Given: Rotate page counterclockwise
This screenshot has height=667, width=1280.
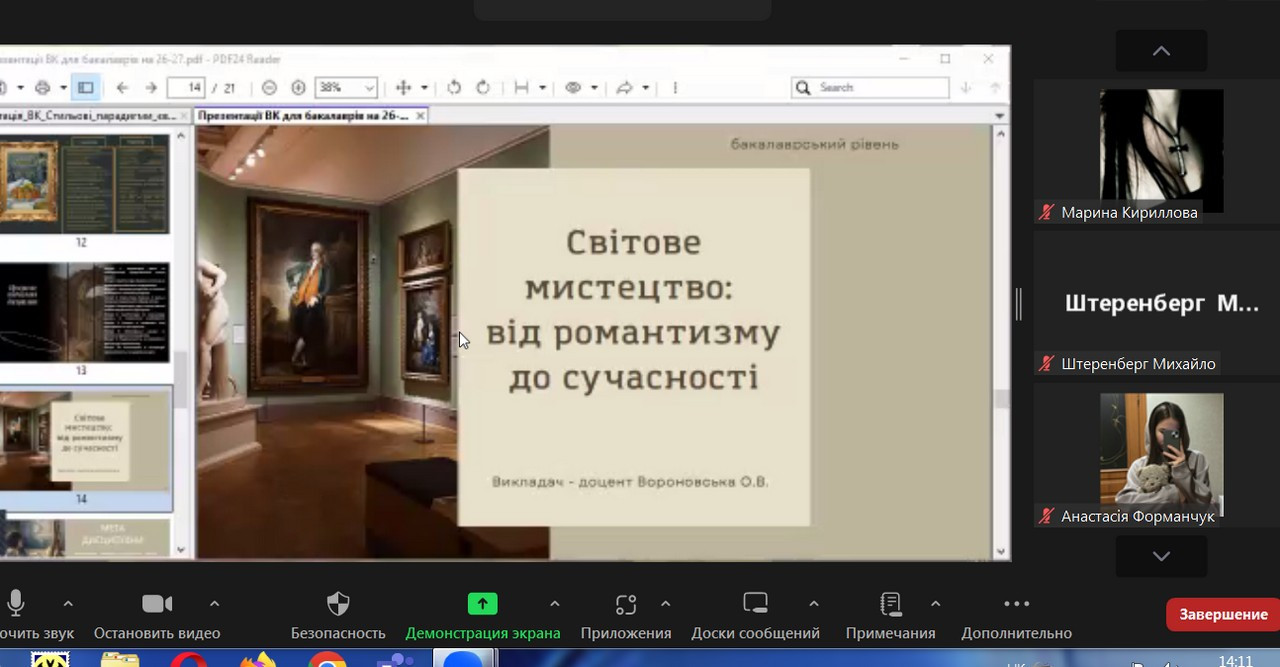Looking at the screenshot, I should (454, 88).
